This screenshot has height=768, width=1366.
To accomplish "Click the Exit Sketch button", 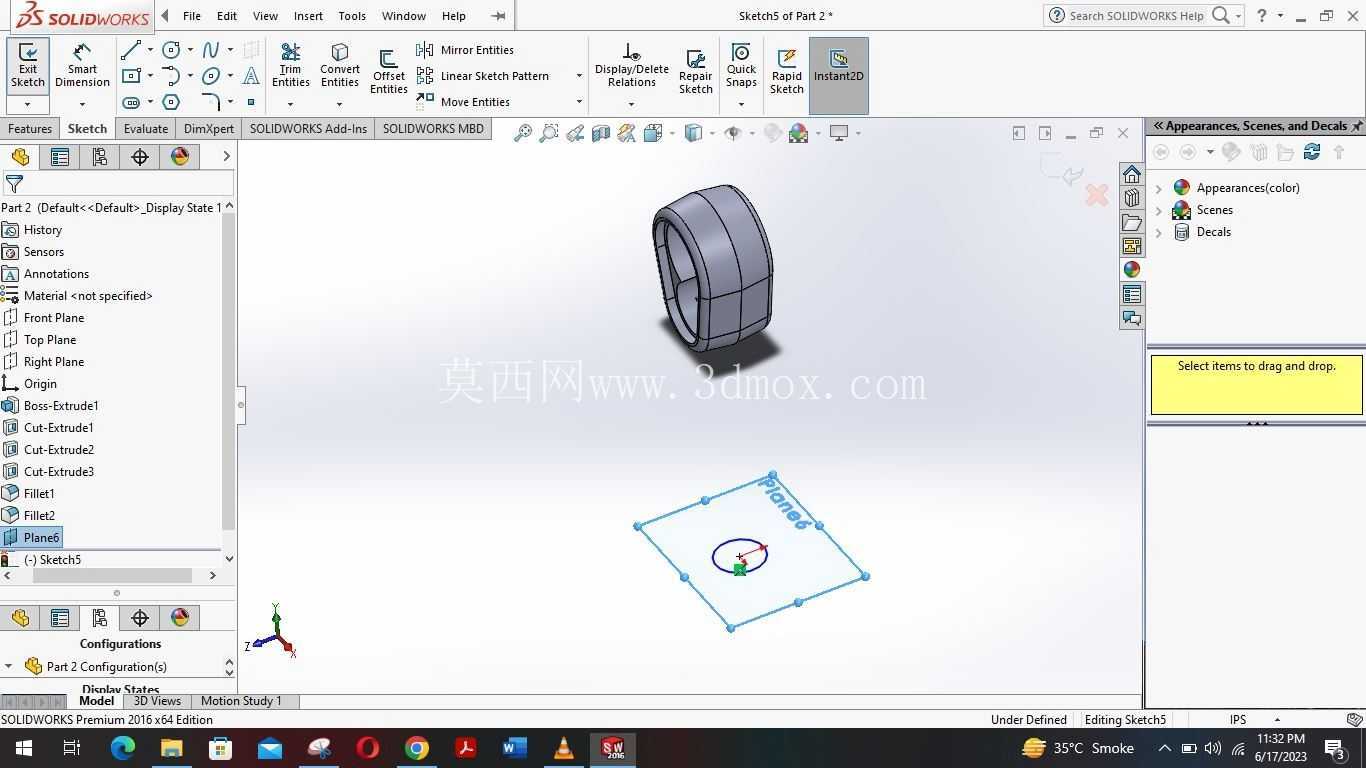I will pos(28,66).
